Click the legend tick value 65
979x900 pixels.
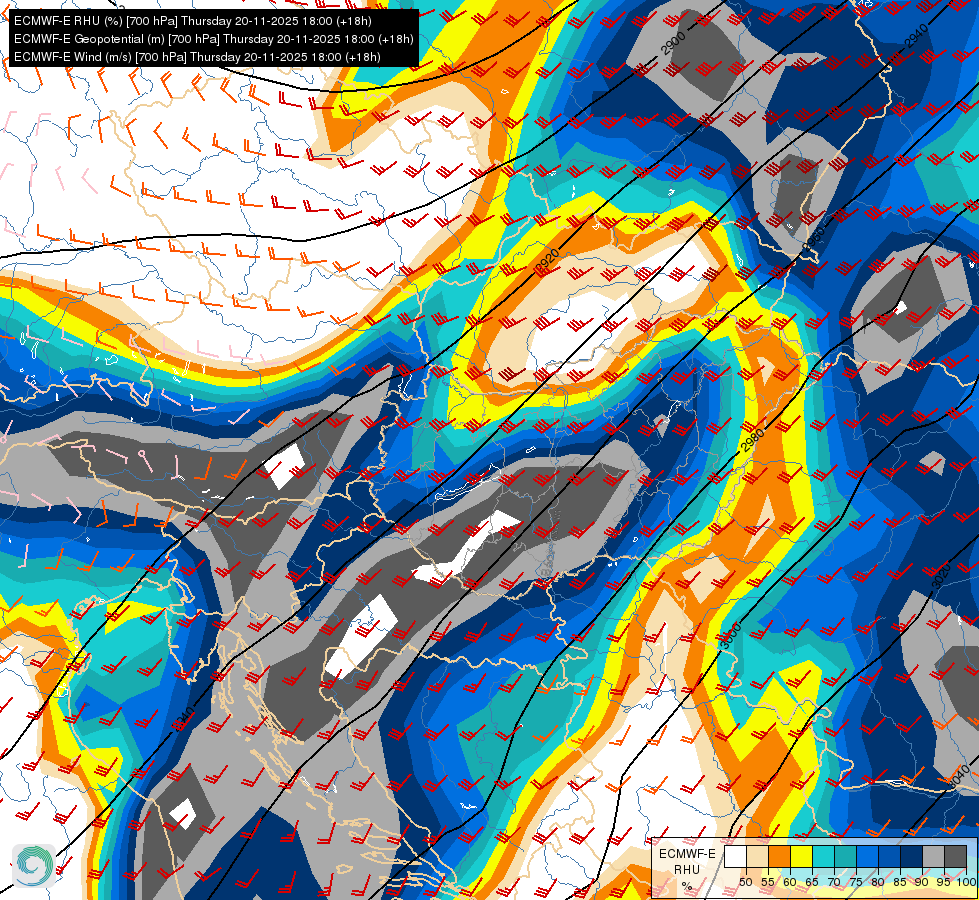pos(812,883)
